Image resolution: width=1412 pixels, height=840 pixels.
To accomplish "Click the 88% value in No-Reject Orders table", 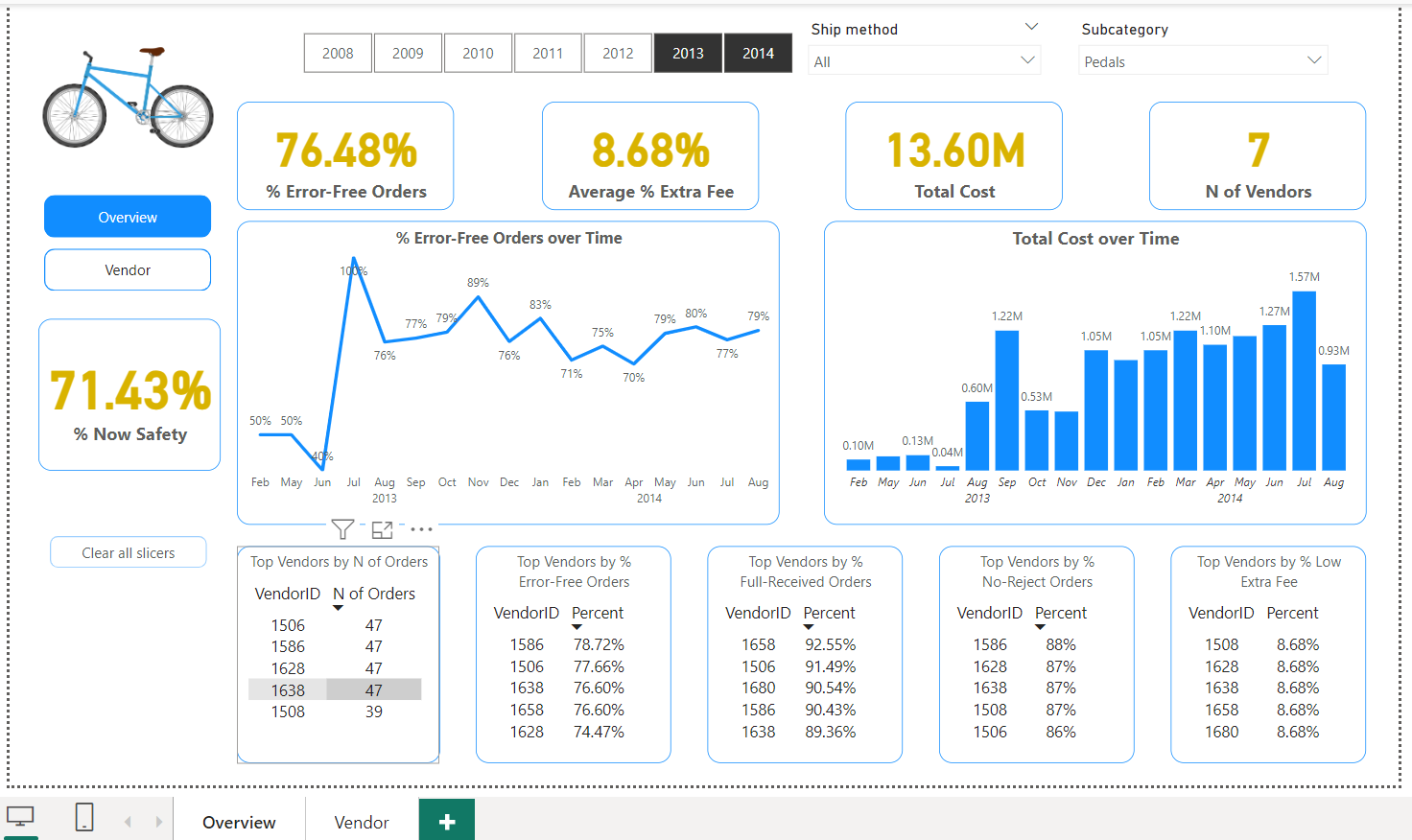I will (1061, 644).
